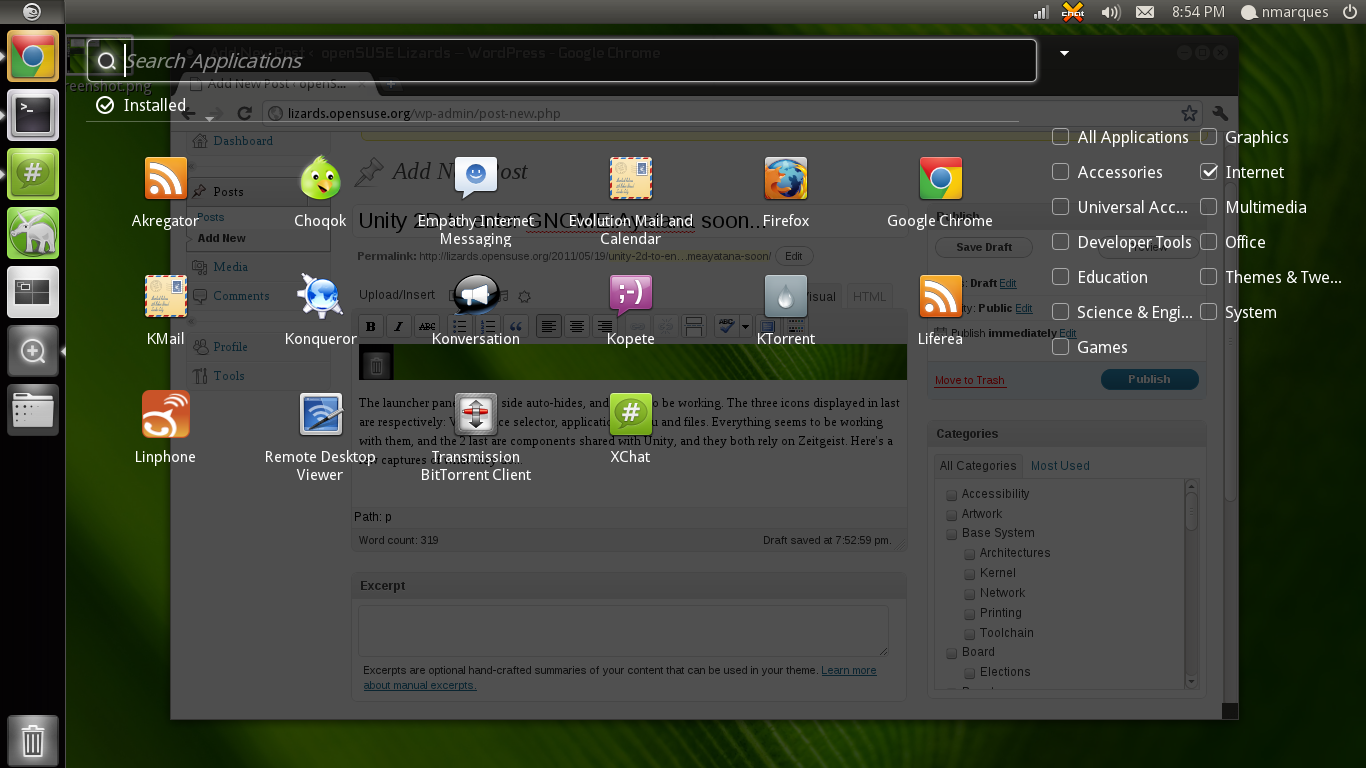The width and height of the screenshot is (1366, 768).
Task: Click the Chrome icon in the launcher
Action: pyautogui.click(x=33, y=56)
